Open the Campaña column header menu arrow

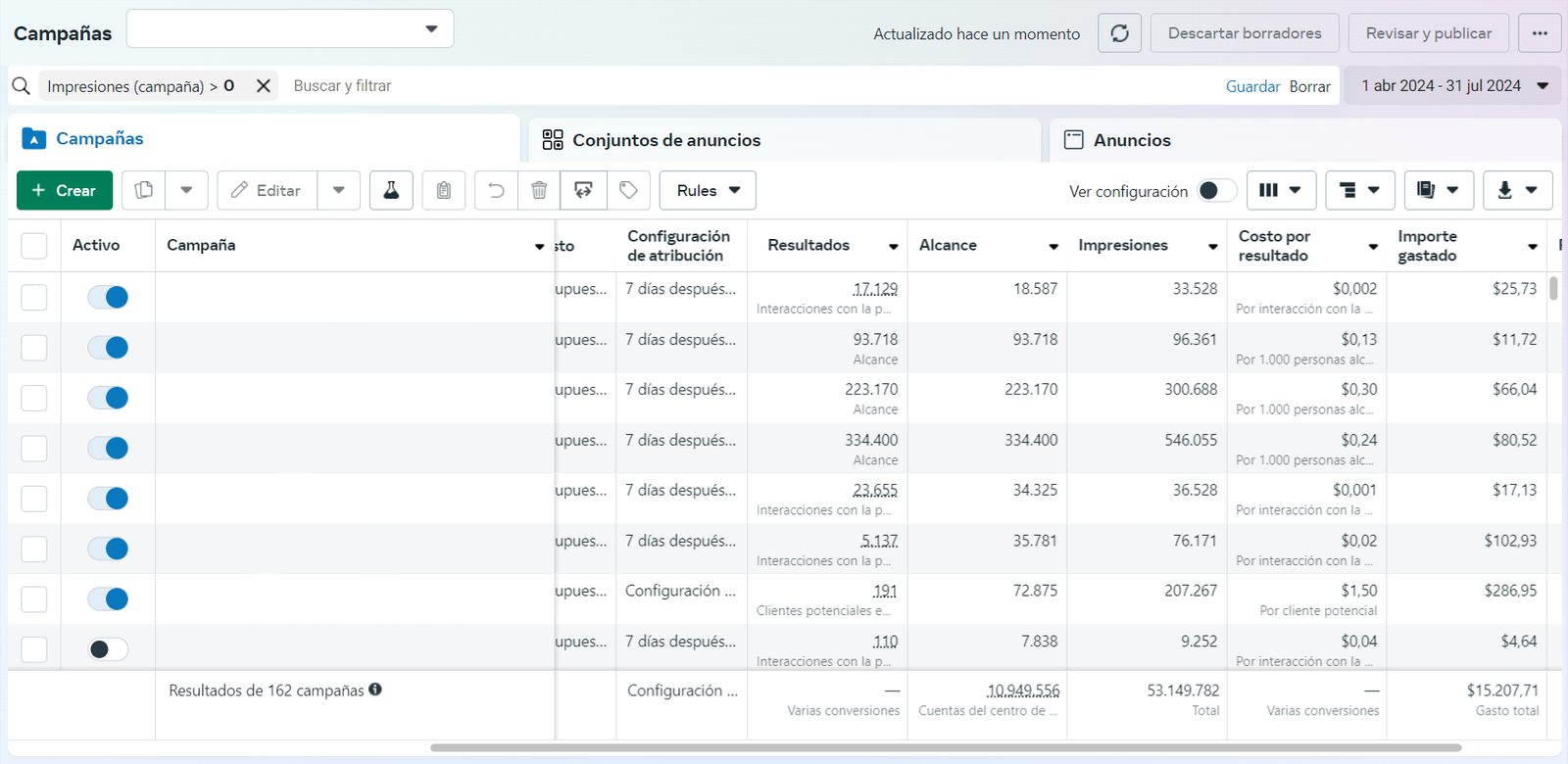click(539, 247)
